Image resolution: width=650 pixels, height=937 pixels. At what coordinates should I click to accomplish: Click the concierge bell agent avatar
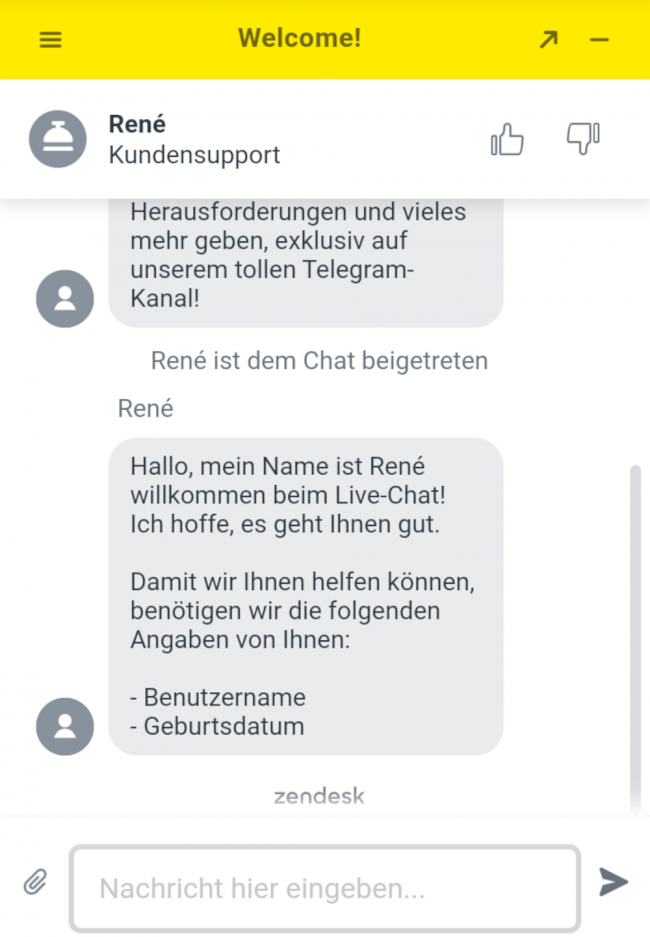(59, 139)
